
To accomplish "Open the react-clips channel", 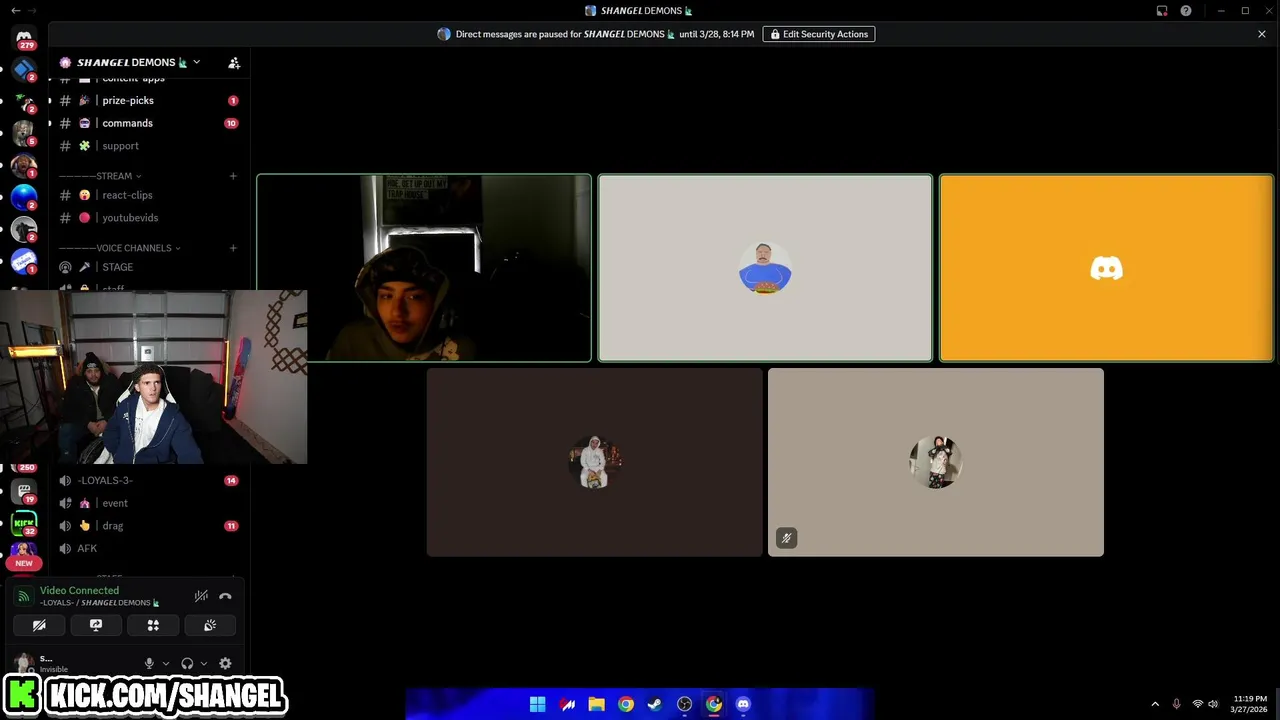I will [148, 195].
